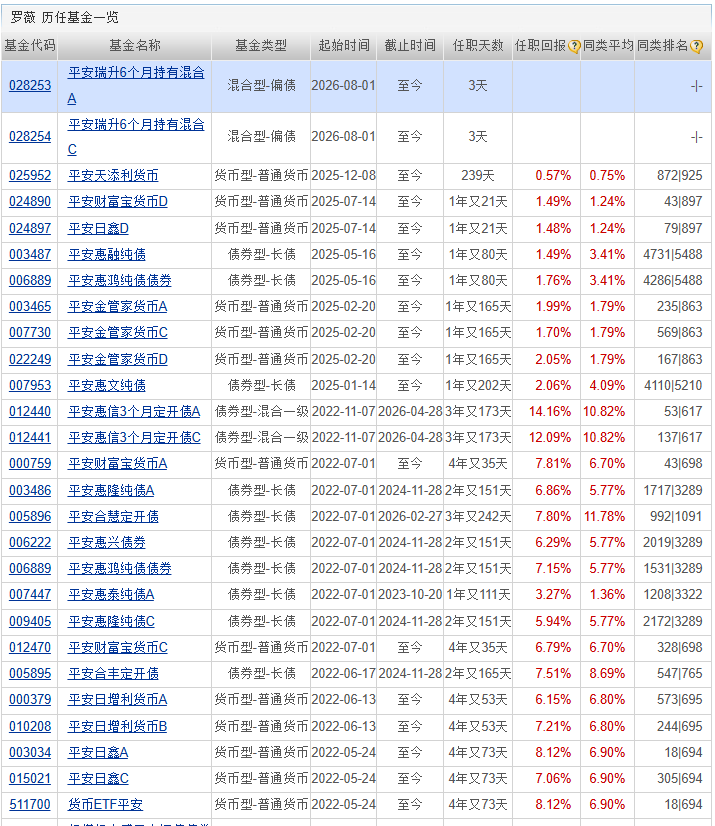The width and height of the screenshot is (715, 826).
Task: Open 平安惠文纯债 fund link
Action: 107,386
